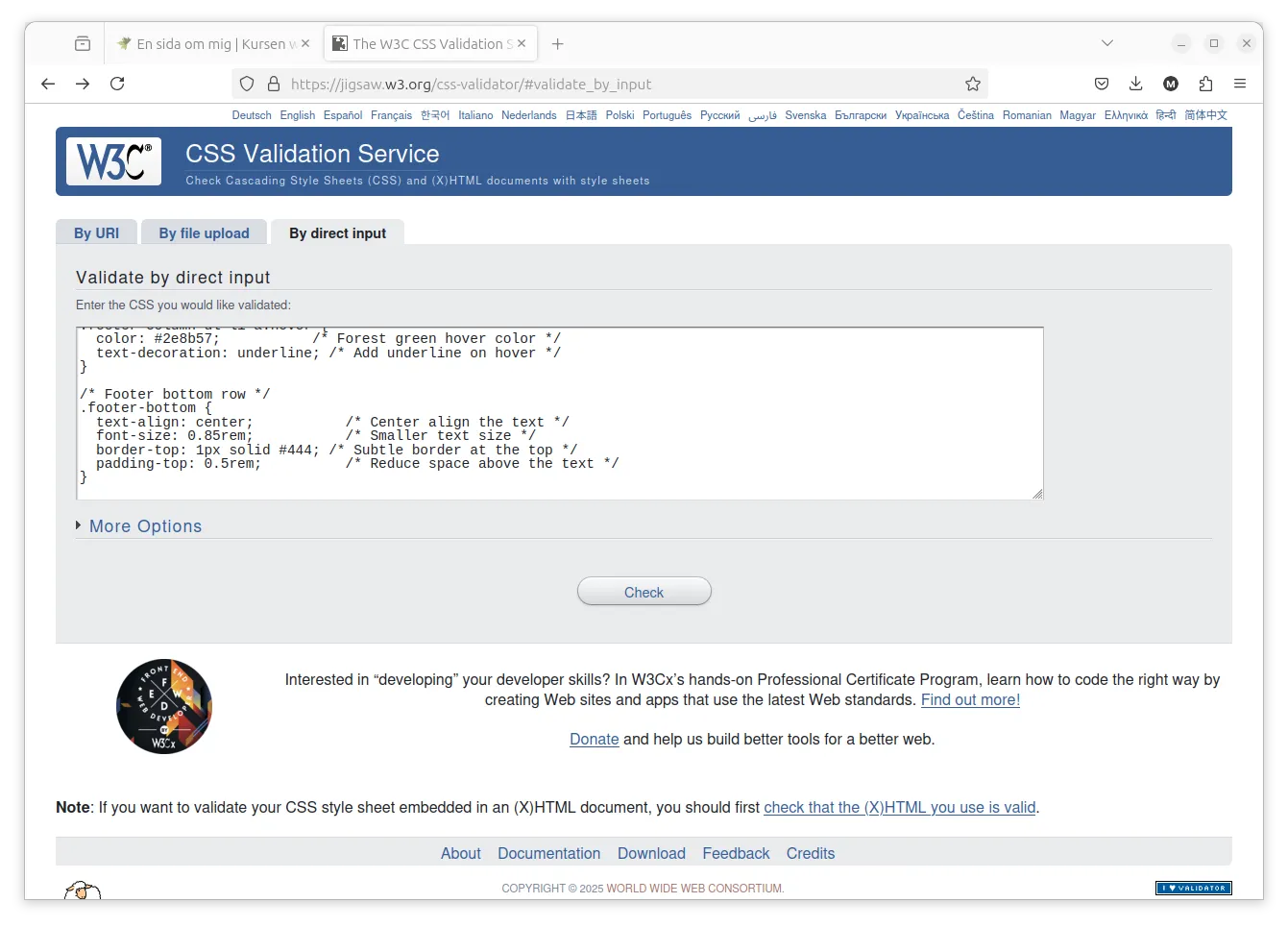Save page to Pocket
This screenshot has height=927, width=1288.
pos(1102,84)
